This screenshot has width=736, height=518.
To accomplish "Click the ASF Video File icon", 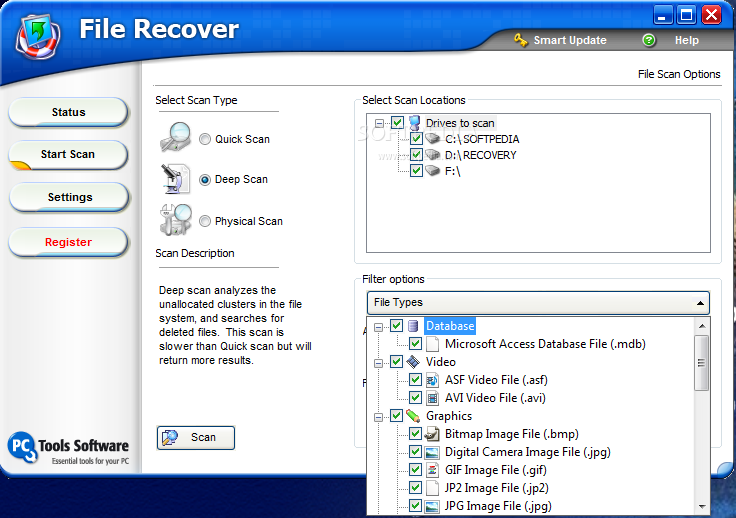I will click(432, 380).
